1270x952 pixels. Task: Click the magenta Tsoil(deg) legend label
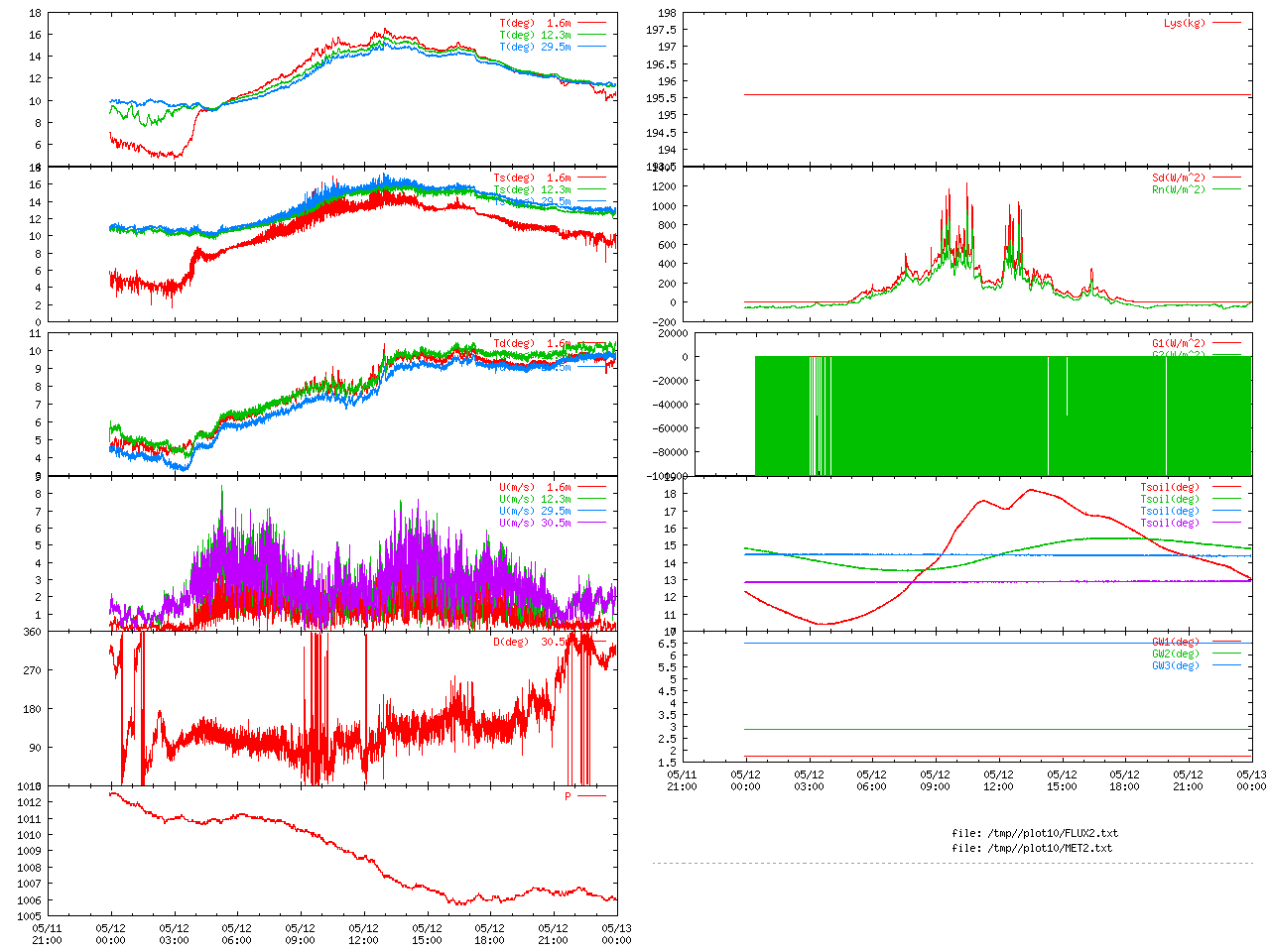point(1170,523)
